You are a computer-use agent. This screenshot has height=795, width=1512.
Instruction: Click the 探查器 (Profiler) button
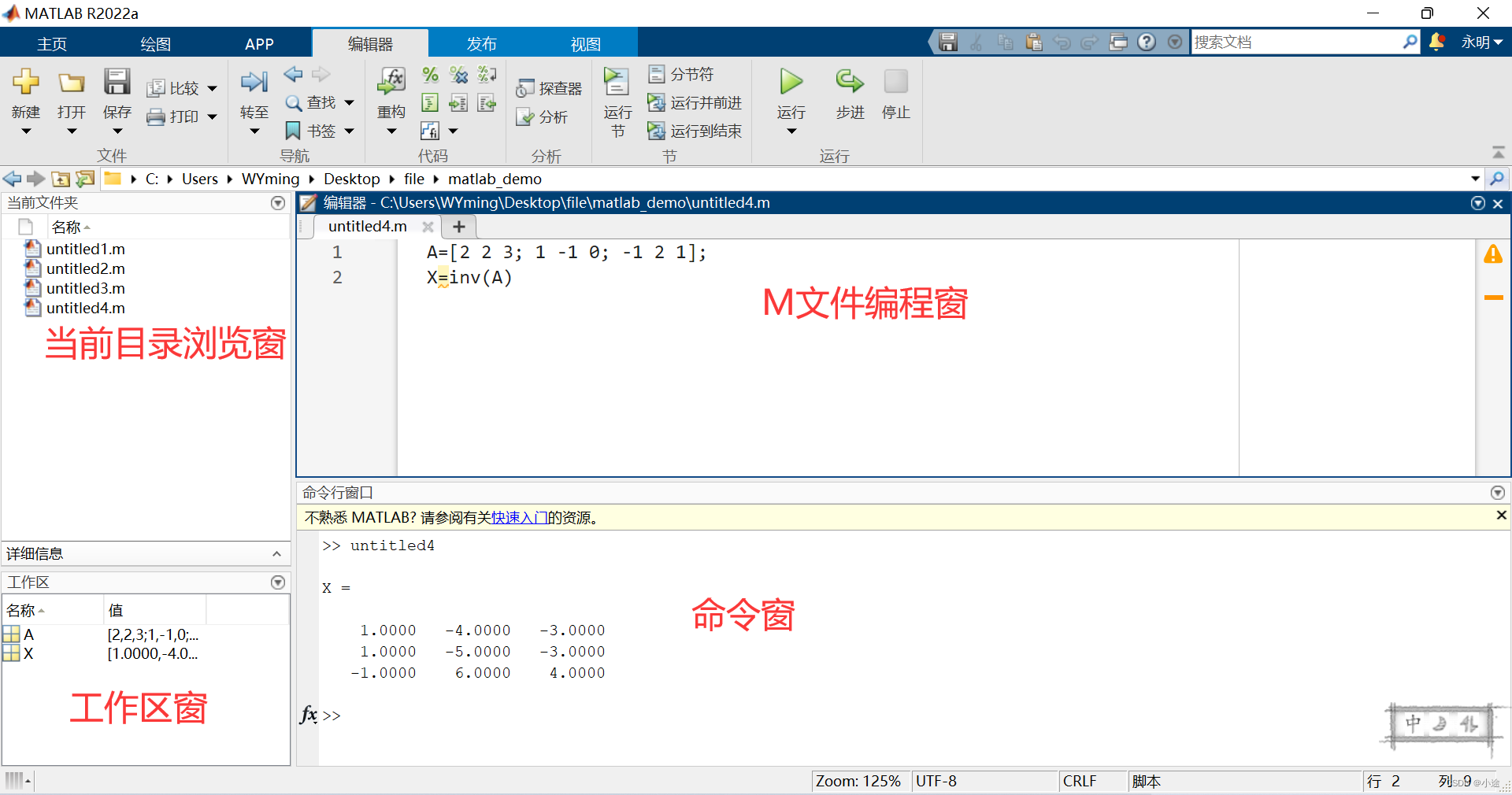click(549, 88)
